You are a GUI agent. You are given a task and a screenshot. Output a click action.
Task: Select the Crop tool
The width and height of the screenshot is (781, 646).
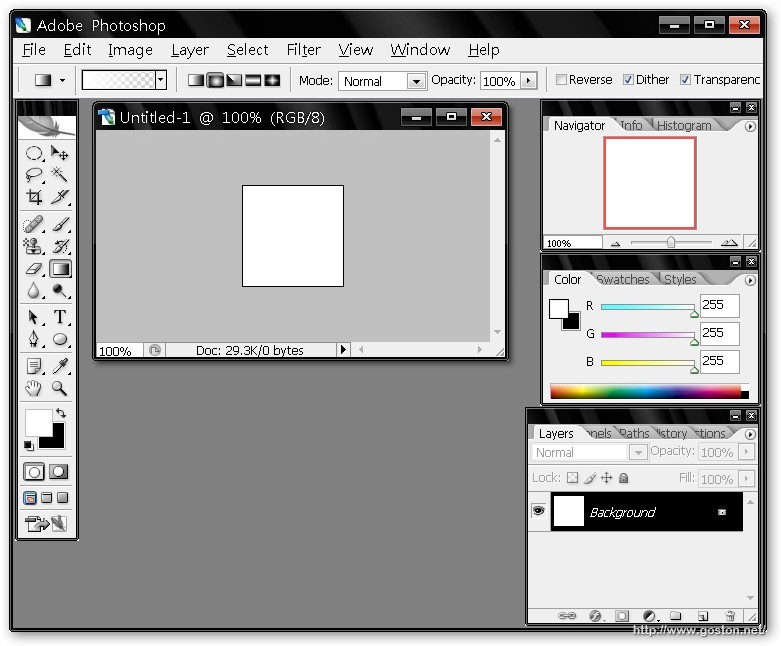(x=34, y=197)
